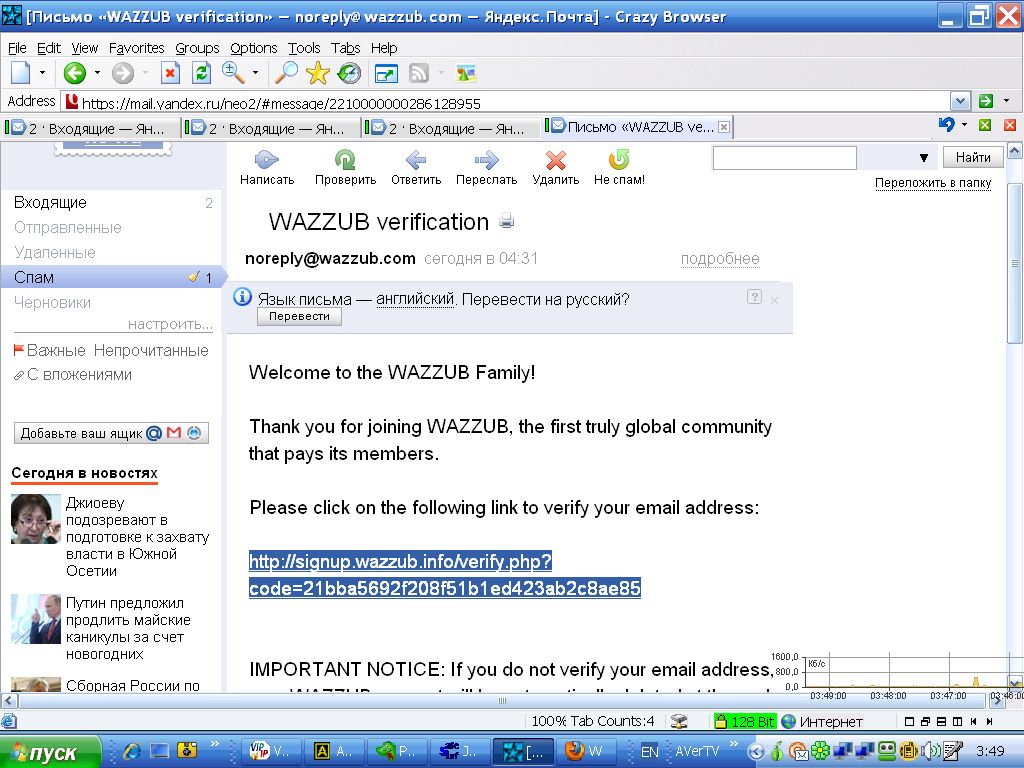Forward message with Переслать icon
This screenshot has width=1024, height=768.
487,167
